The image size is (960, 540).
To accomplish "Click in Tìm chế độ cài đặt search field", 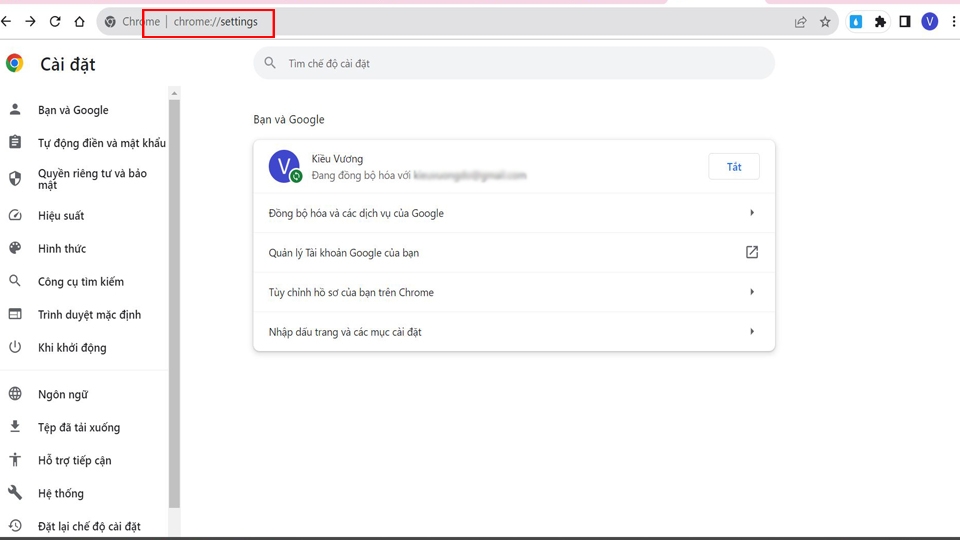I will pyautogui.click(x=514, y=63).
